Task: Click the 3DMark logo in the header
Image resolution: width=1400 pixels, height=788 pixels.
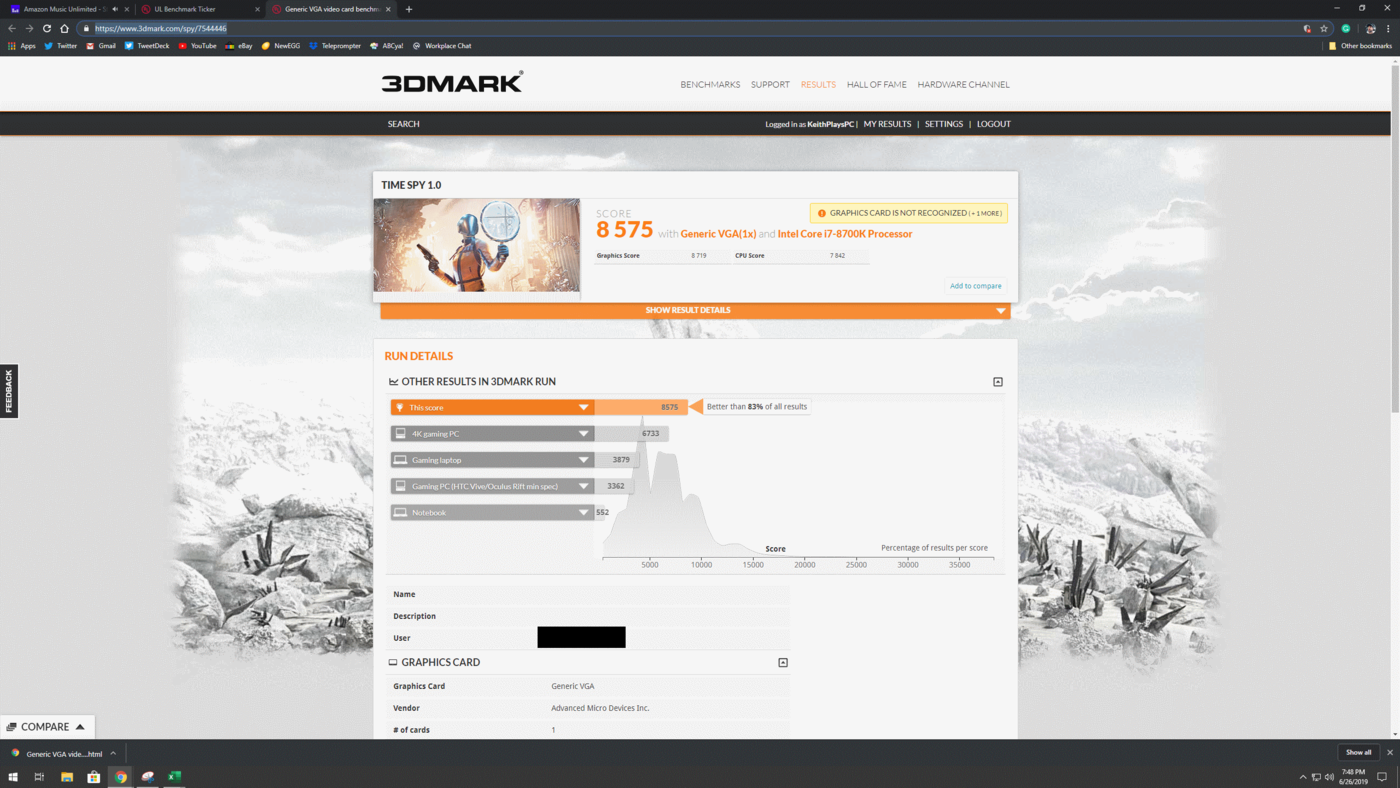Action: tap(452, 83)
